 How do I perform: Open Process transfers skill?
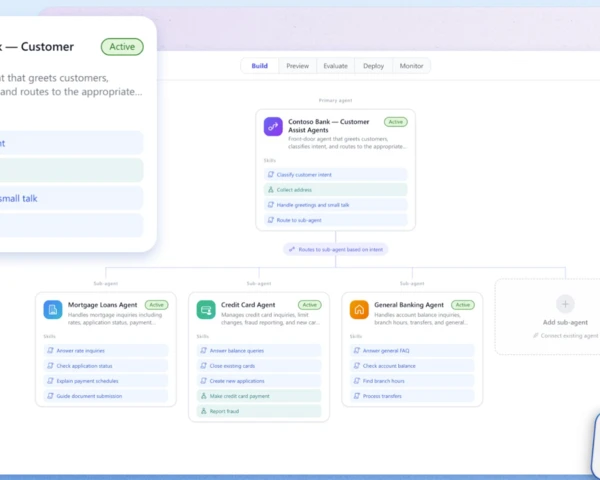click(x=412, y=396)
